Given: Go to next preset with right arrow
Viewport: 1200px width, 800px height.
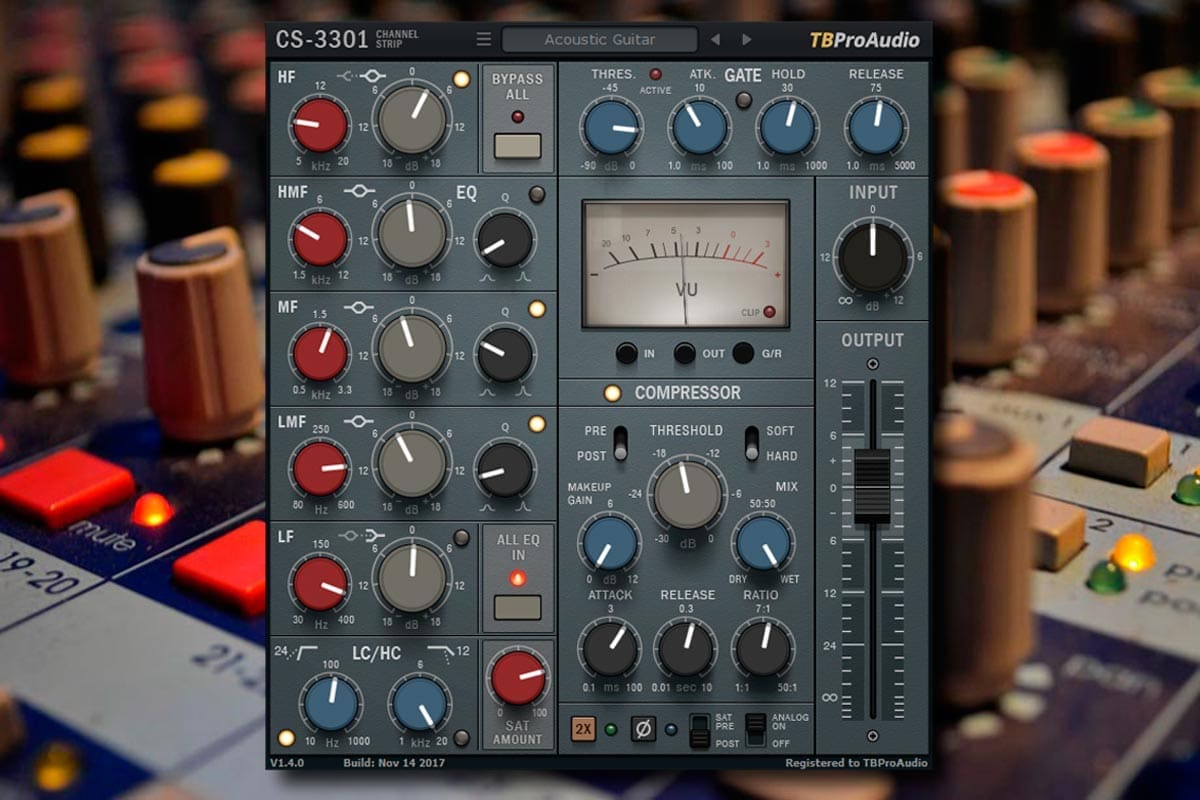Looking at the screenshot, I should [747, 40].
